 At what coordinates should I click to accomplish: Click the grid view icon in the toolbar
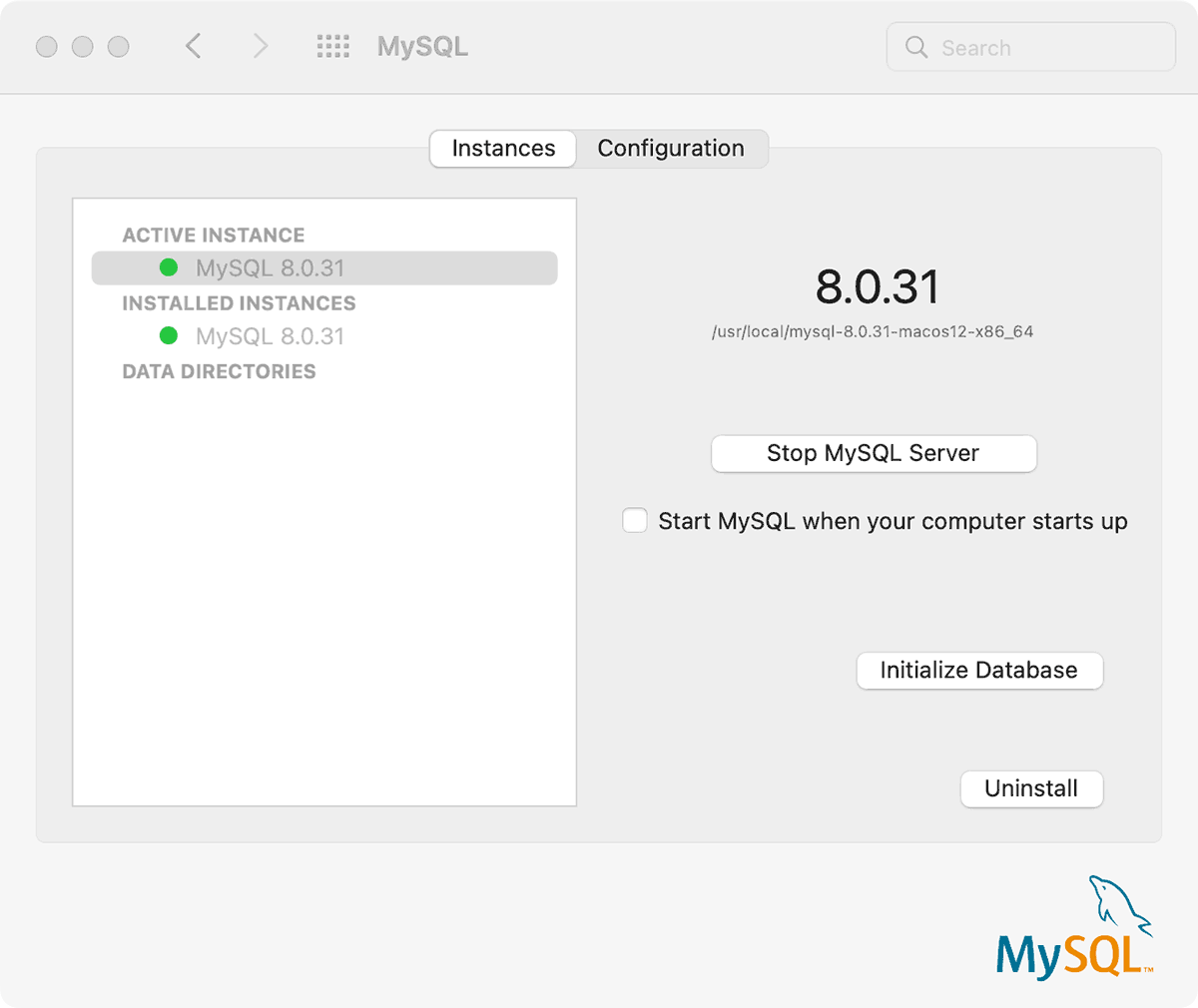coord(333,46)
